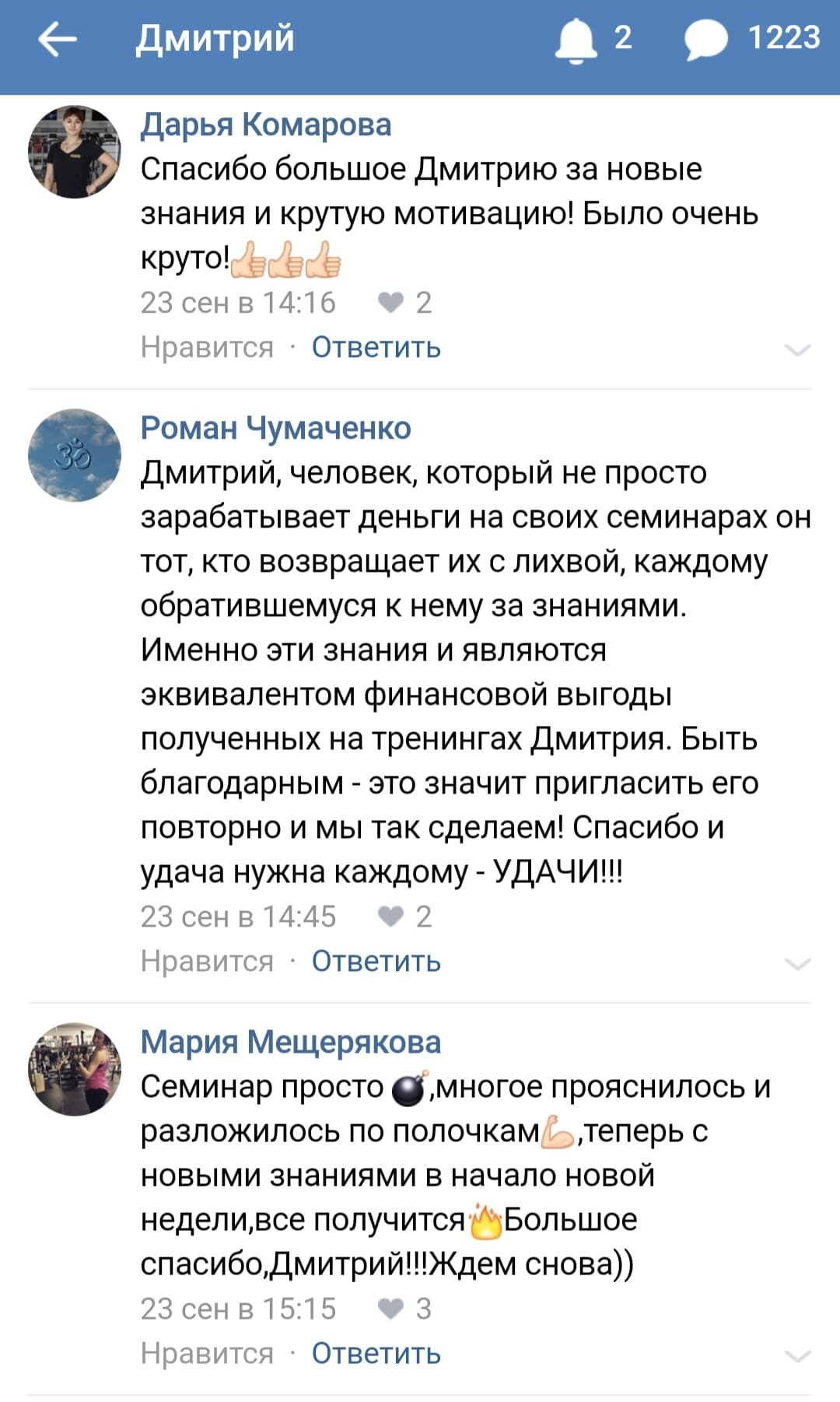Viewport: 840px width, 1402px height.
Task: Expand options chevron on Мария Мещерякова's comment
Action: click(798, 1356)
